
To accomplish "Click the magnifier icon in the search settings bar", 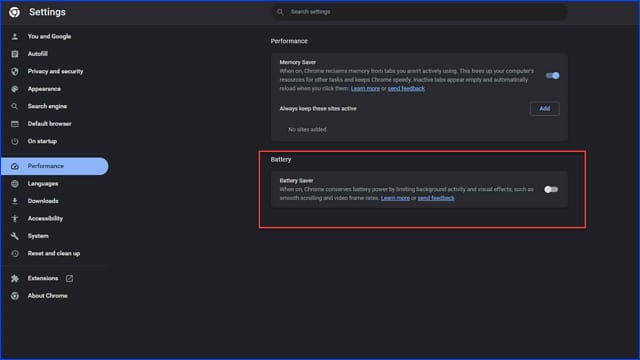I will coord(280,12).
